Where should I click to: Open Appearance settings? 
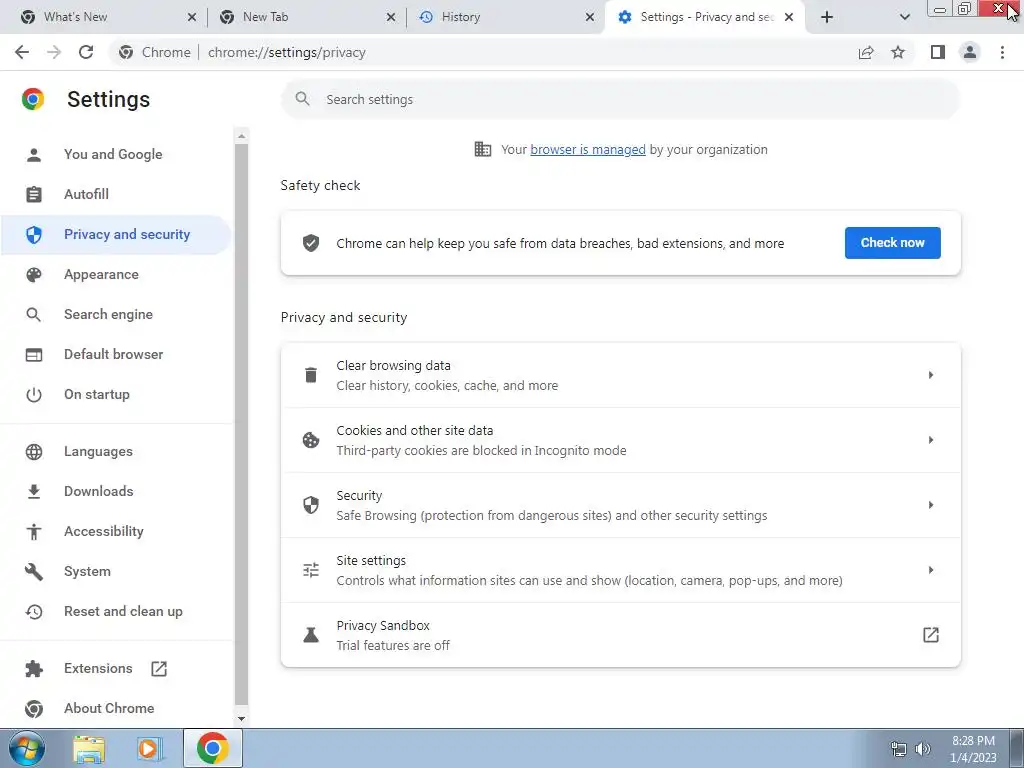(x=116, y=274)
